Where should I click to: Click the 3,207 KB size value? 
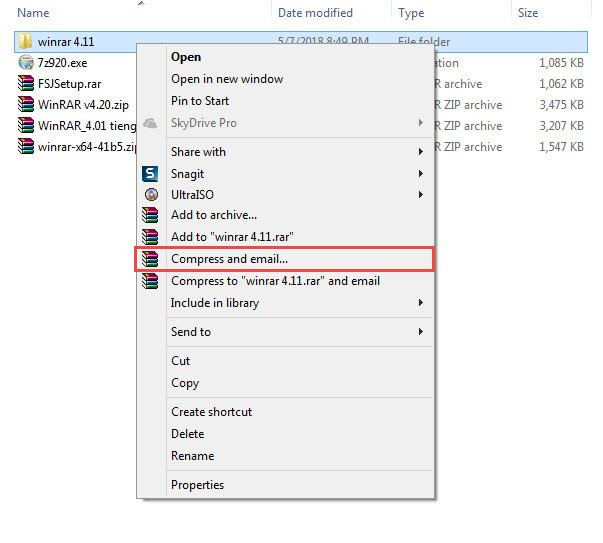click(x=561, y=126)
